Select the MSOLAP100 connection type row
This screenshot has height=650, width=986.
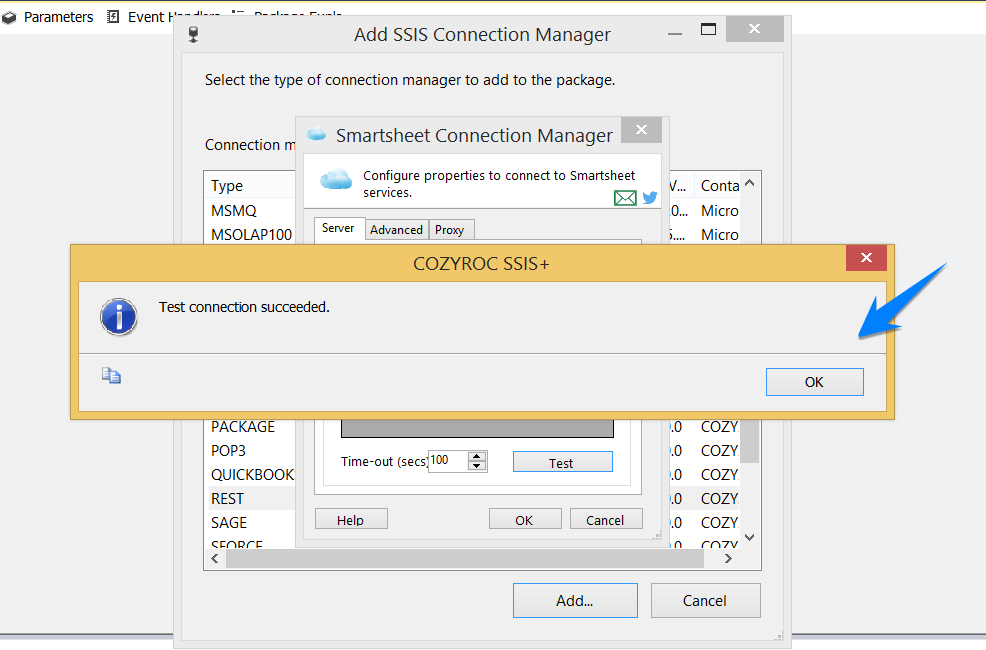pyautogui.click(x=252, y=234)
